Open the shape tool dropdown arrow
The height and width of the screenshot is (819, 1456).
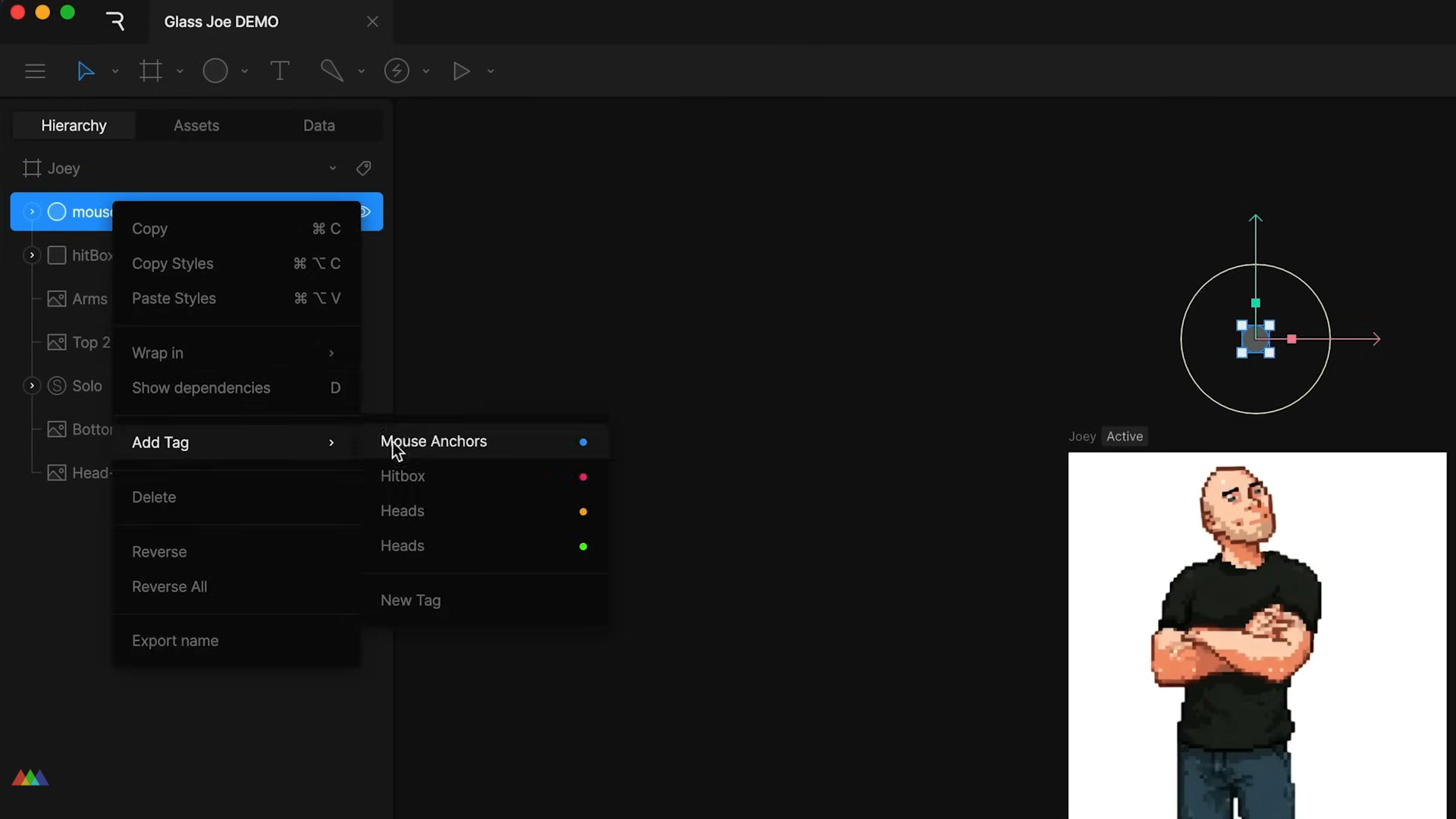(244, 71)
